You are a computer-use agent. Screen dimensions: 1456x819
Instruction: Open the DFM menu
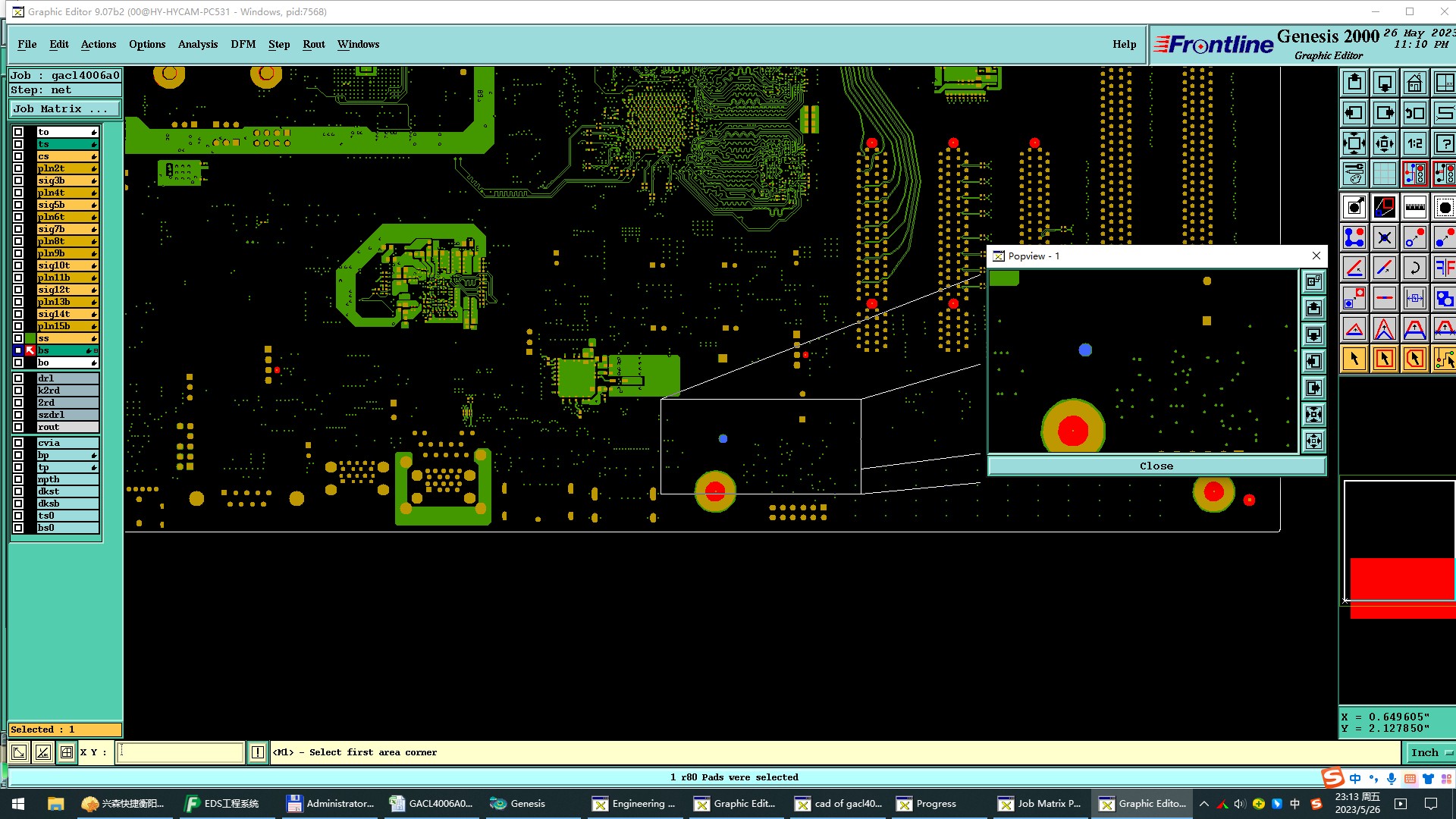coord(243,44)
